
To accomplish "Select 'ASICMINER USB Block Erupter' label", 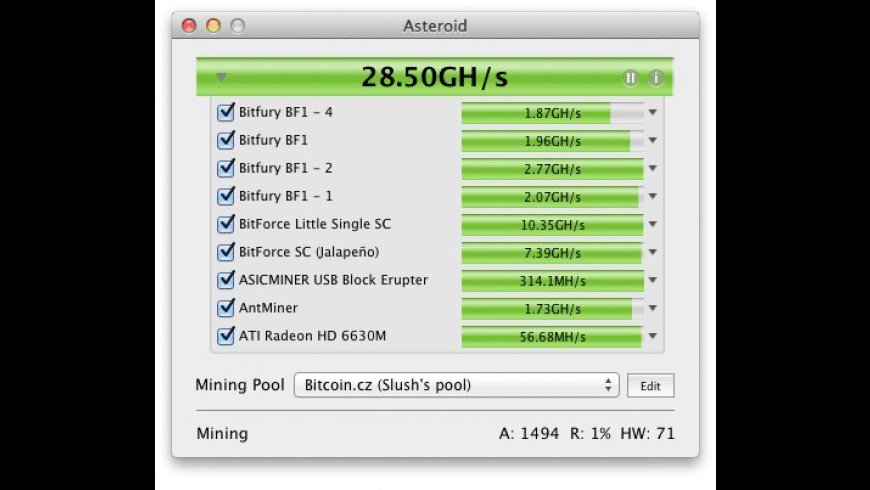I will coord(333,280).
